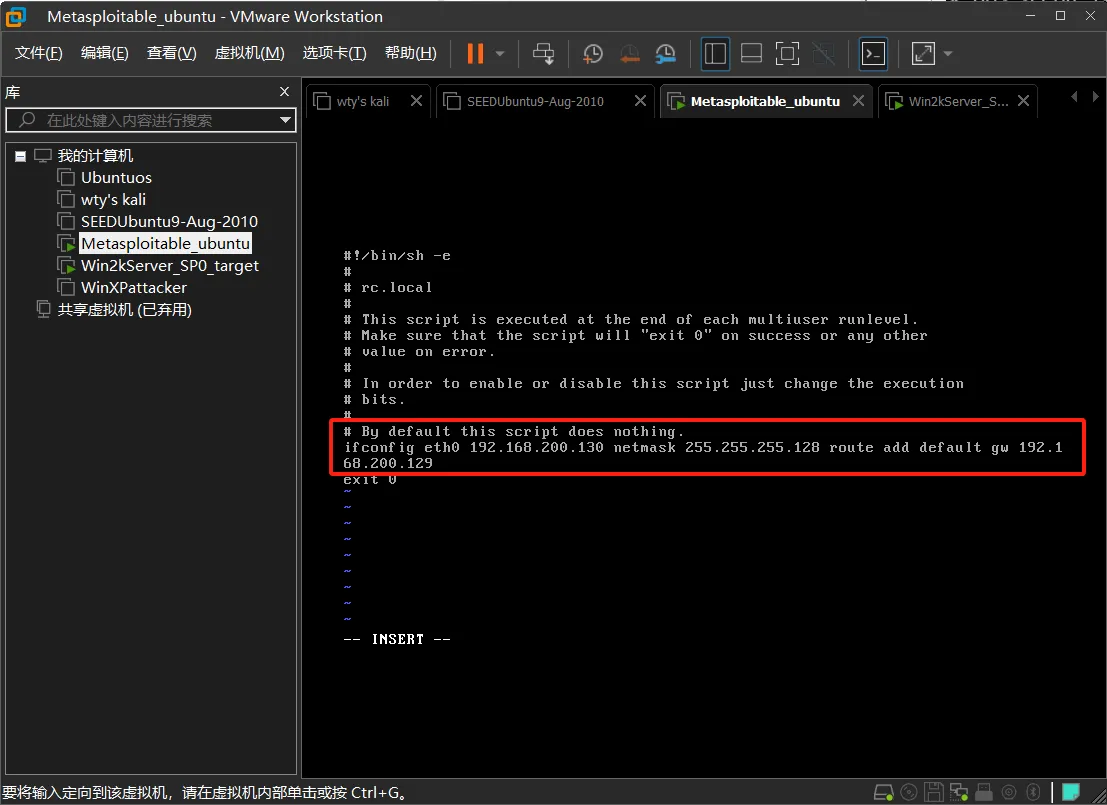
Task: Close the Metasploitable_ubuntu tab
Action: 858,101
